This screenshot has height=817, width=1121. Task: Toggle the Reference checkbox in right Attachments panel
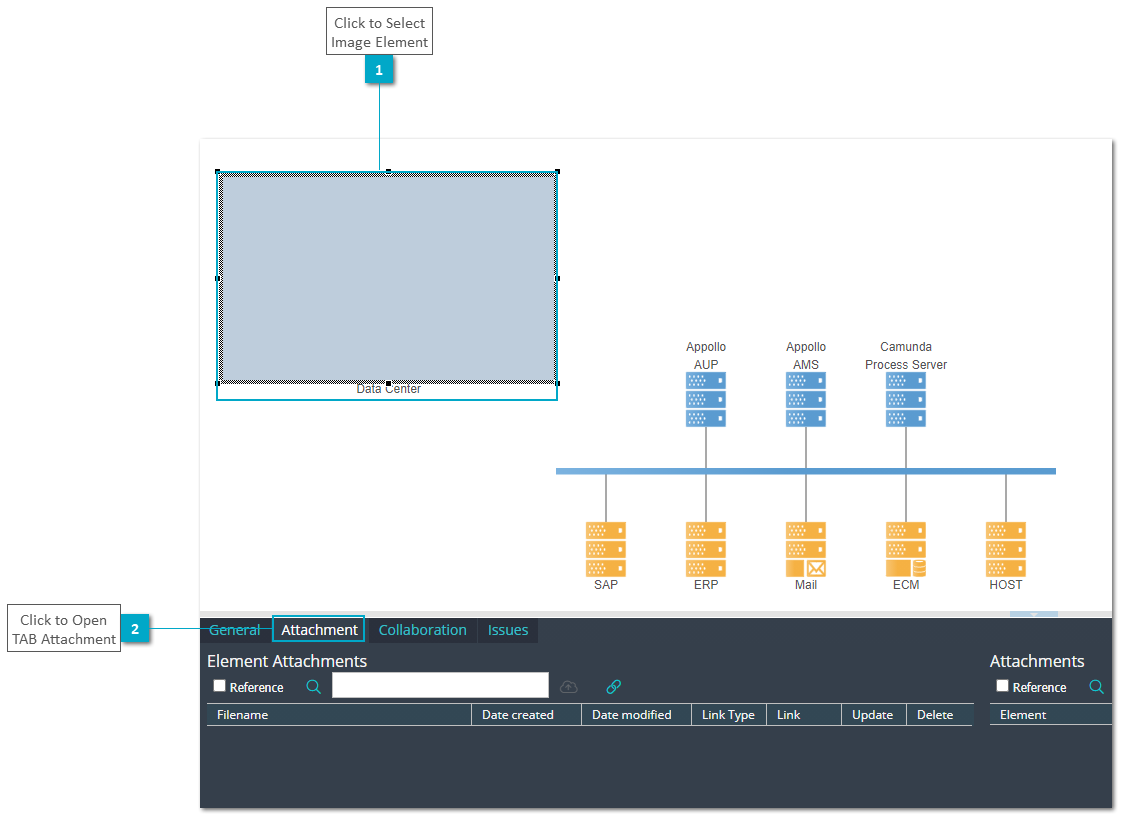coord(1002,686)
